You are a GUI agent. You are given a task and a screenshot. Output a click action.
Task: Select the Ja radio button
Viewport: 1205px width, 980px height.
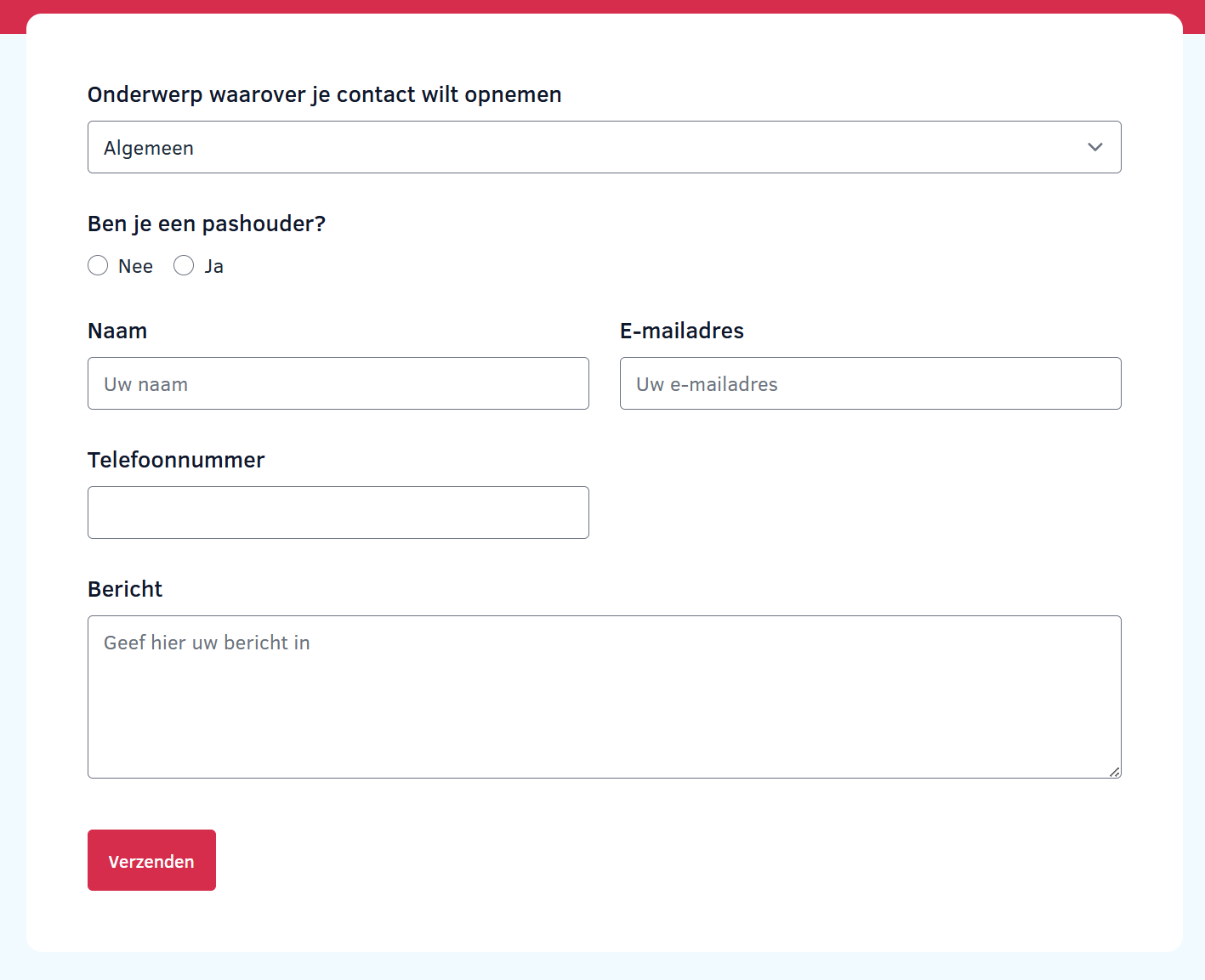point(184,266)
